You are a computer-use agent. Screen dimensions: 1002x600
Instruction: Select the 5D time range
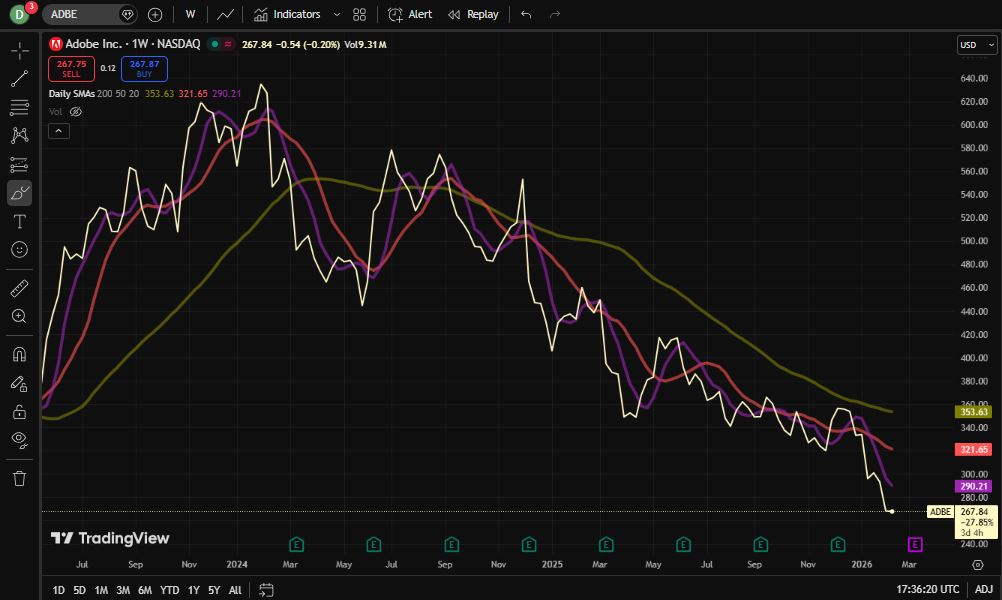[x=79, y=590]
